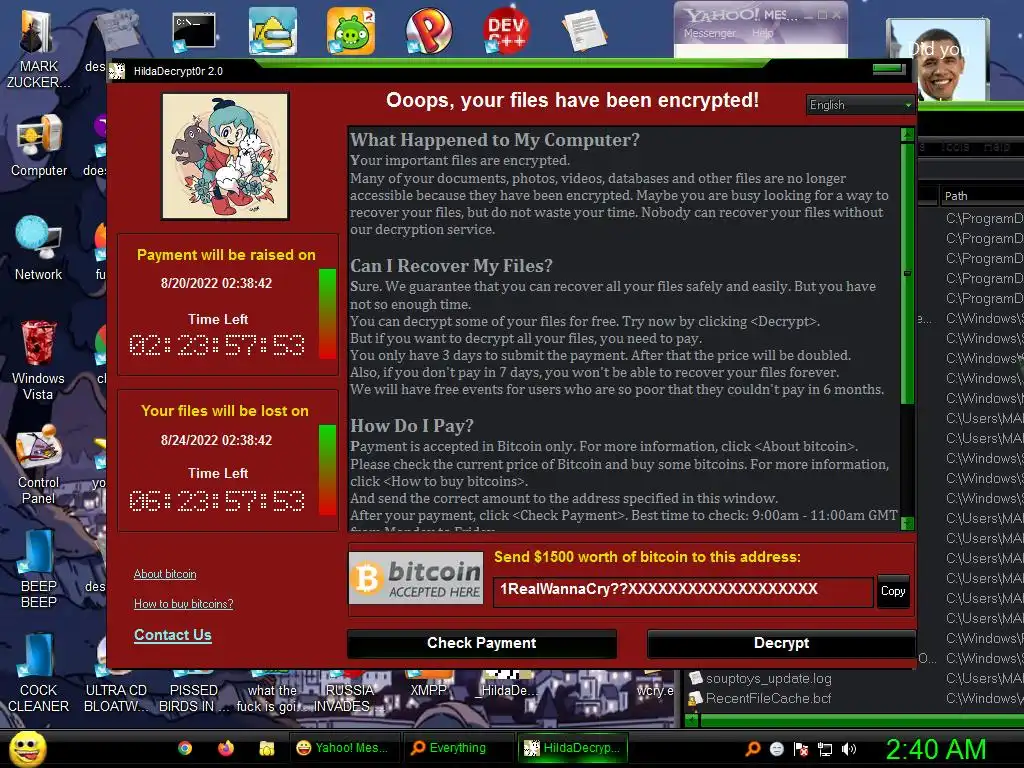Open the command prompt shortcut icon
This screenshot has width=1024, height=768.
click(x=194, y=33)
